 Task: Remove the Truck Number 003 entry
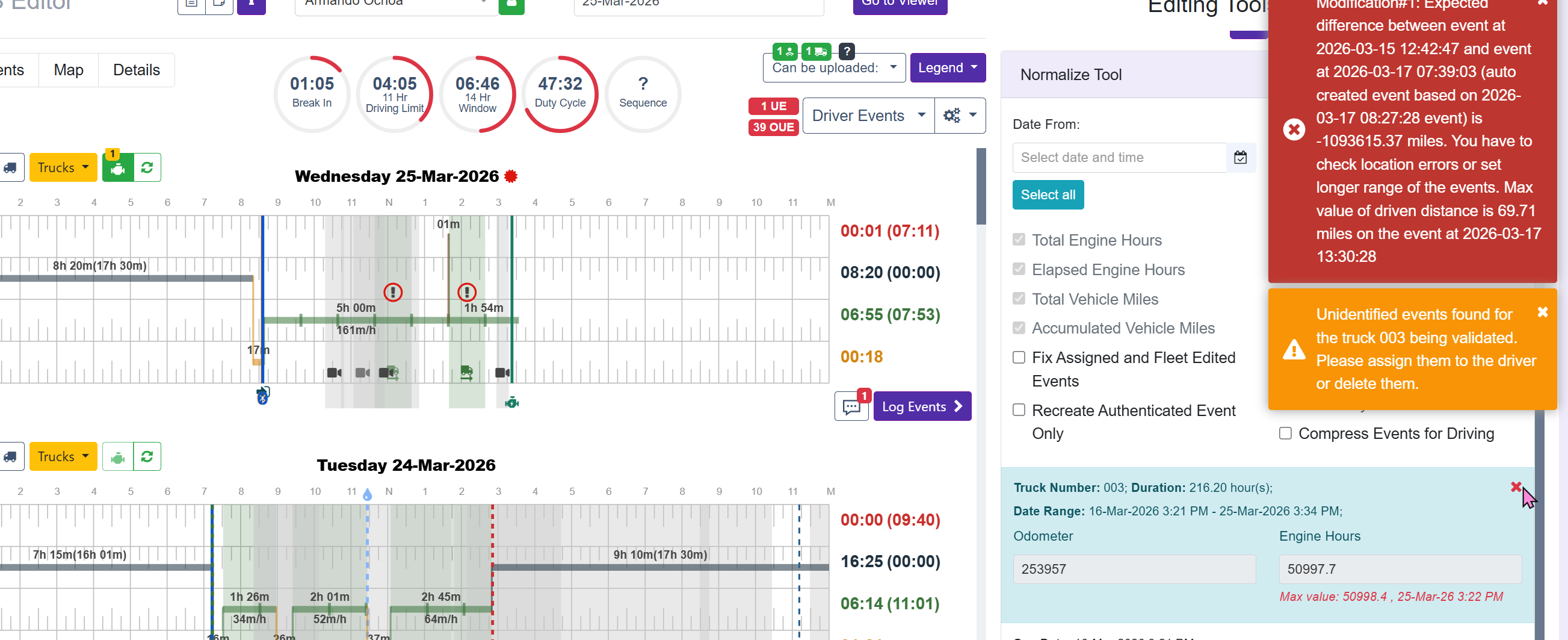[1516, 487]
